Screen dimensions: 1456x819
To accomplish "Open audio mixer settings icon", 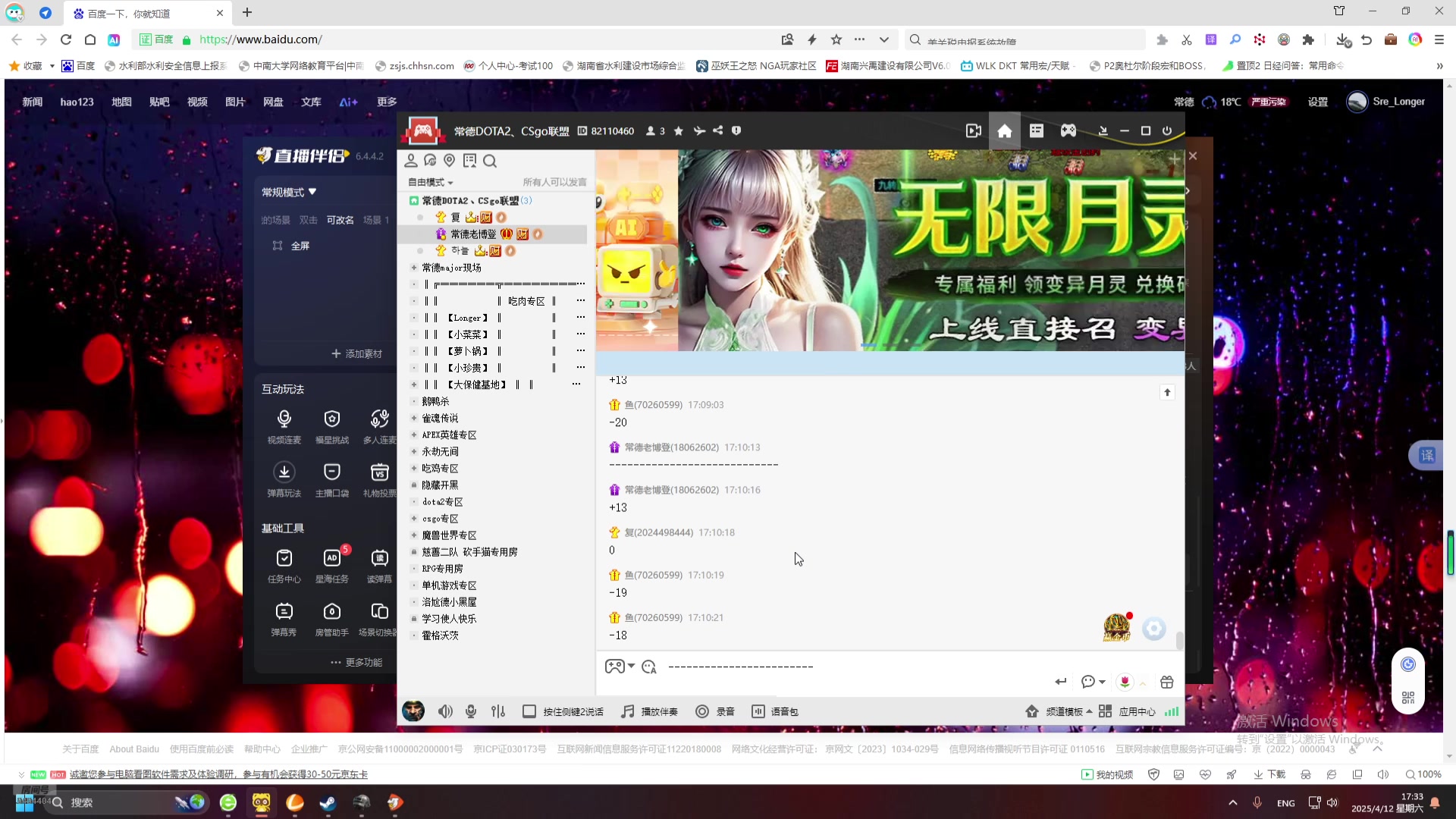I will (x=497, y=711).
